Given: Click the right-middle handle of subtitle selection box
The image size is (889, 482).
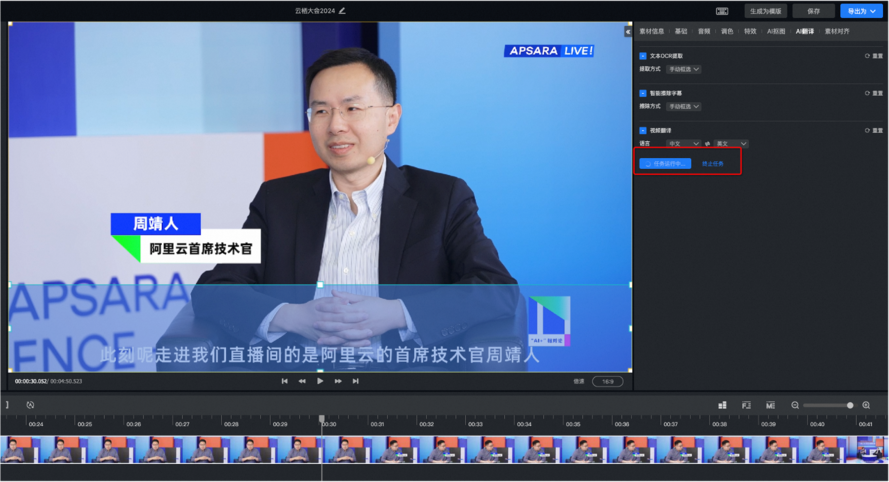Looking at the screenshot, I should click(630, 328).
